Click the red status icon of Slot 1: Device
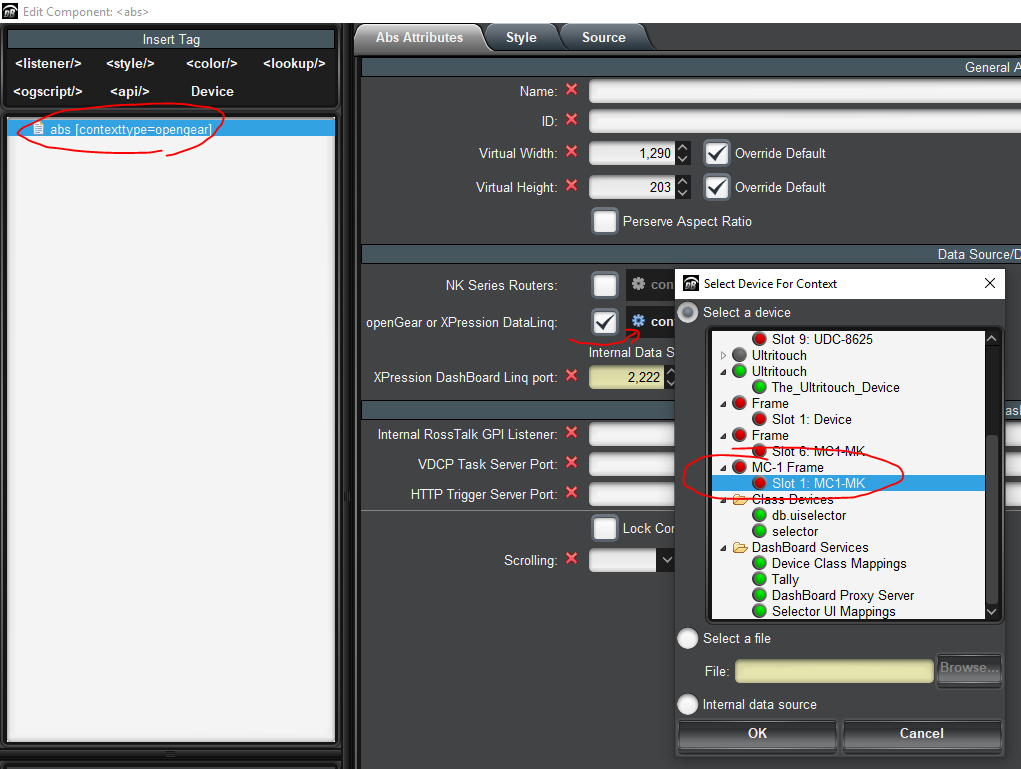1021x769 pixels. 759,419
